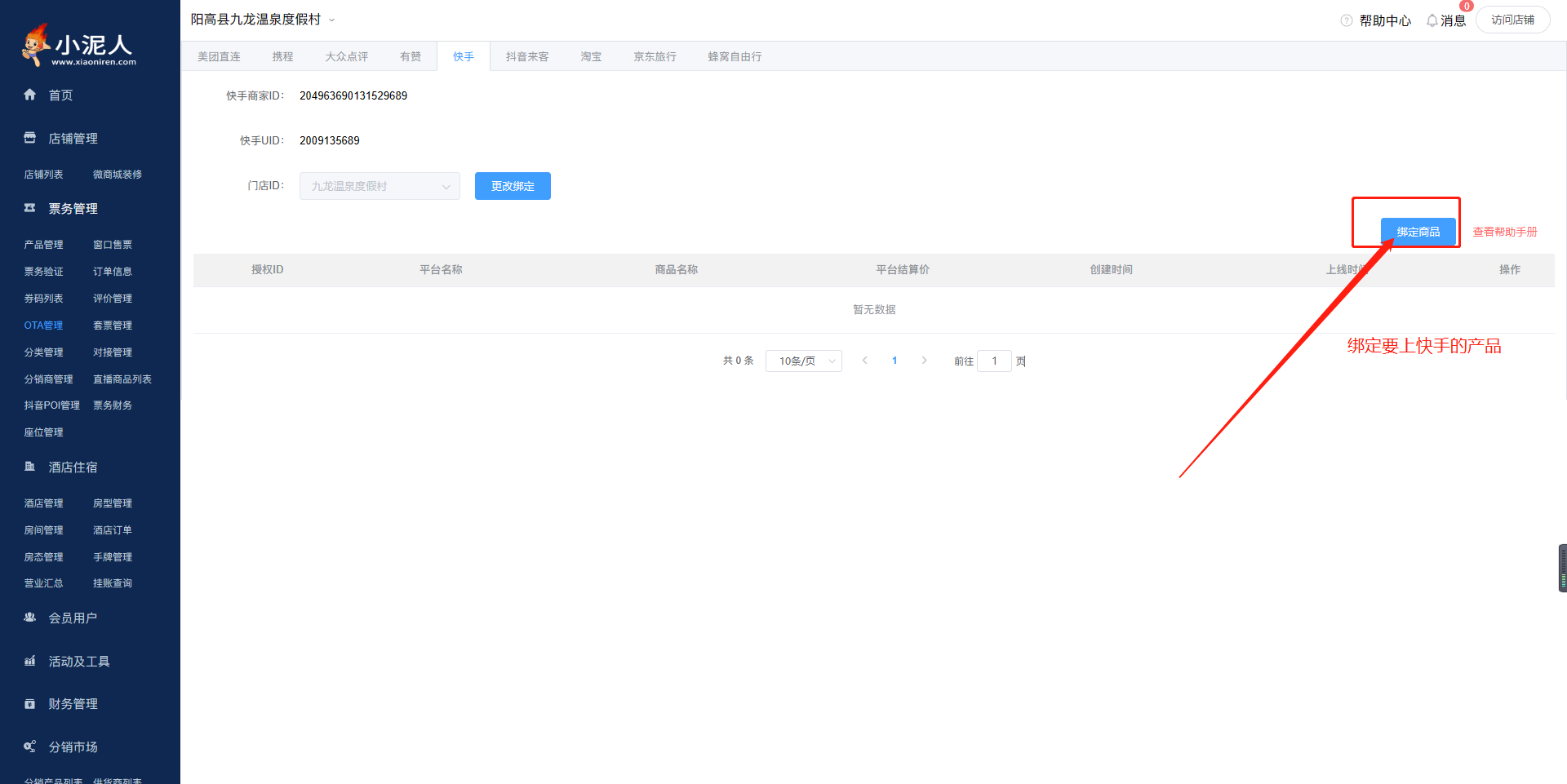Image resolution: width=1567 pixels, height=784 pixels.
Task: Click the 更改绑定 button
Action: pyautogui.click(x=513, y=186)
